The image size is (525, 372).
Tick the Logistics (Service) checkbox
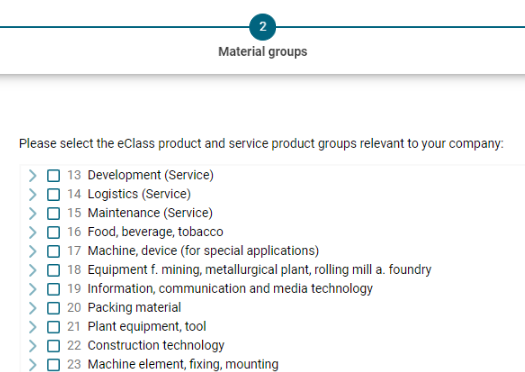(x=54, y=194)
